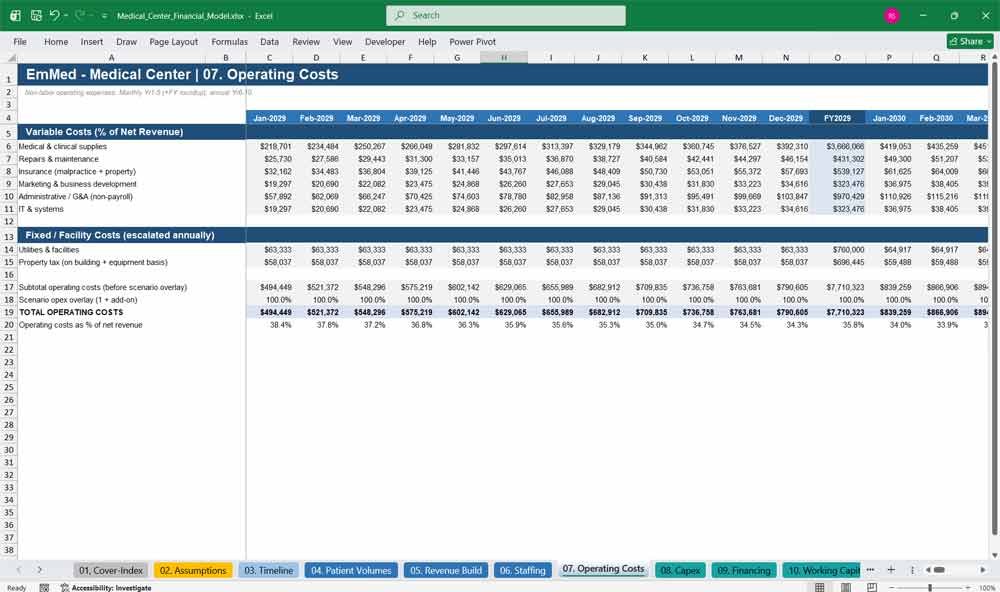Click horizontal scrollbar left arrow
Image resolution: width=1000 pixels, height=592 pixels.
928,570
